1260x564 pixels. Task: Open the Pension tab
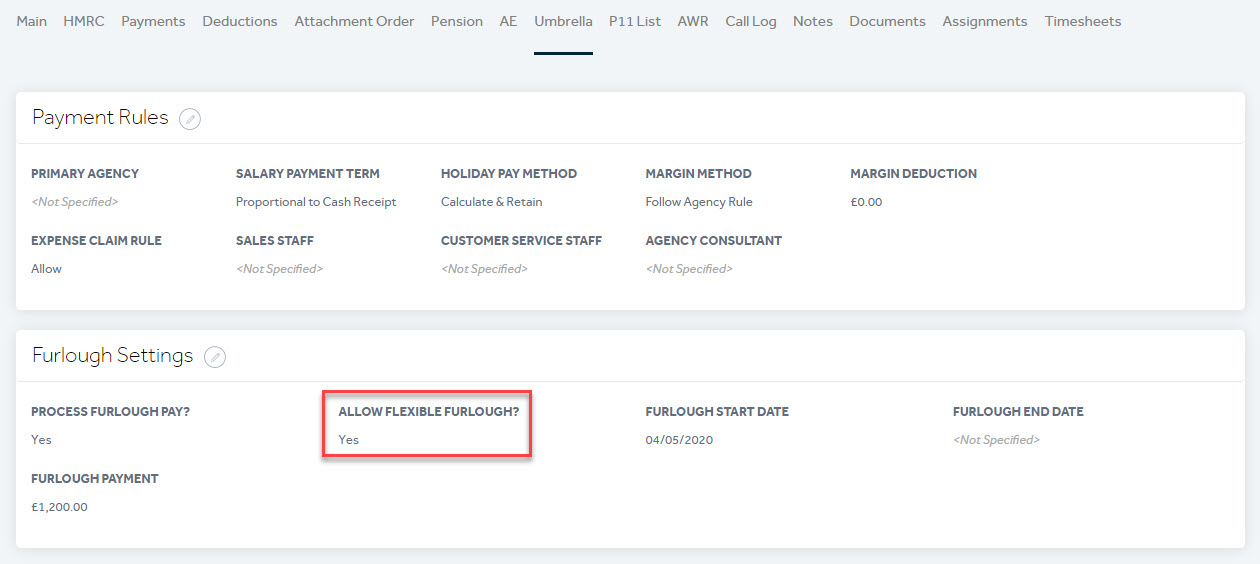[457, 21]
